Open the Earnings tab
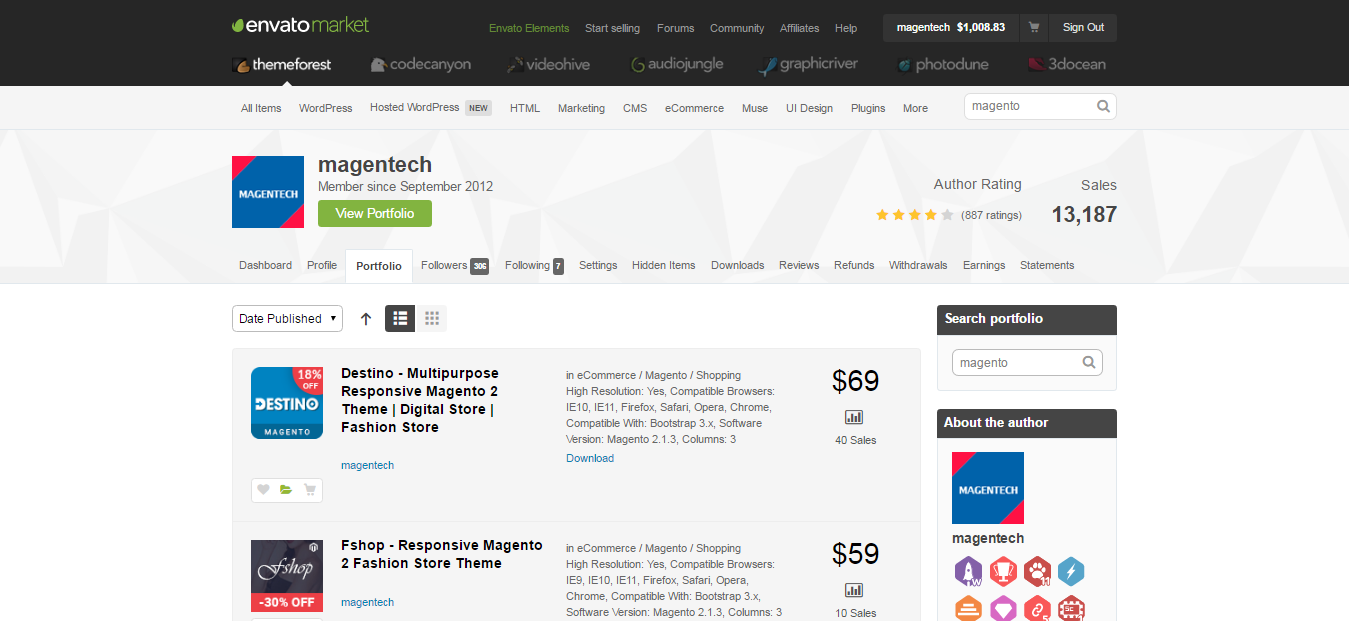The width and height of the screenshot is (1349, 621). (x=984, y=265)
